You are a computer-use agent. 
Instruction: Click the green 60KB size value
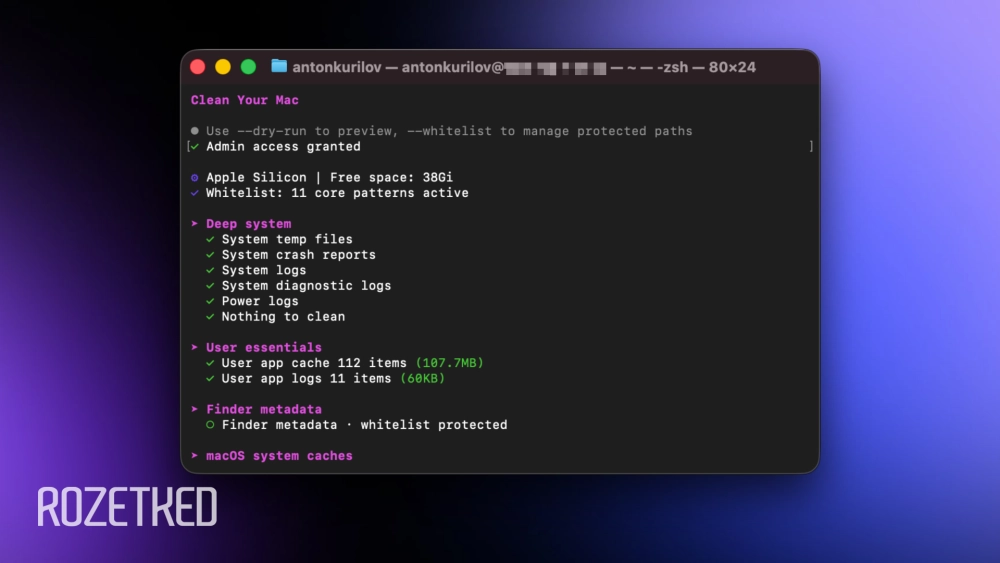[422, 379]
